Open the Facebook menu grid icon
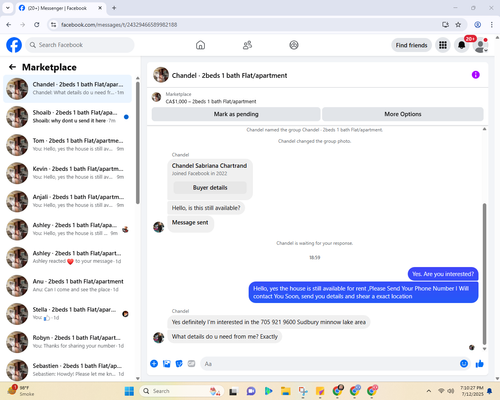This screenshot has width=500, height=400. (x=443, y=45)
